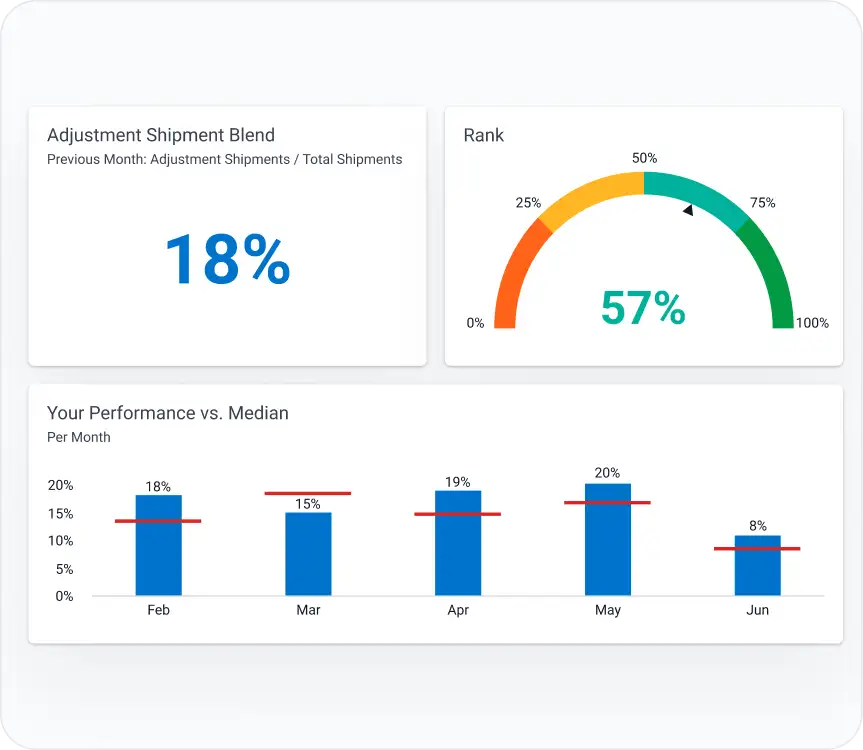Click the 57% rank value
This screenshot has width=863, height=750.
(643, 308)
